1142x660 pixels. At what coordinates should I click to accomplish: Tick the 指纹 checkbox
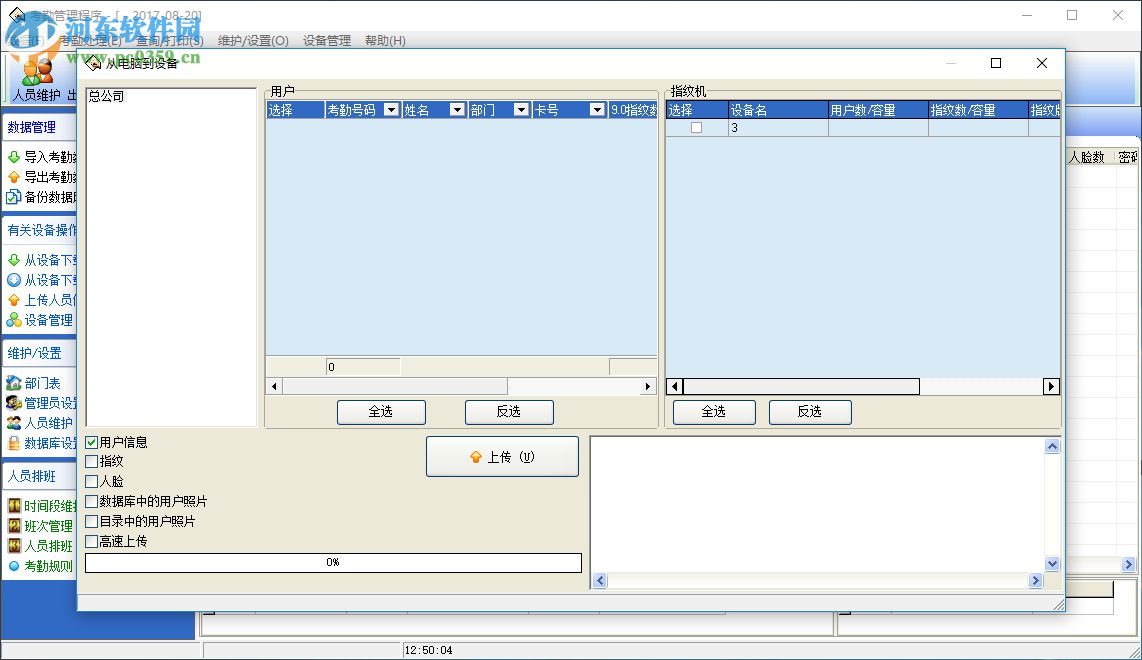tap(92, 461)
